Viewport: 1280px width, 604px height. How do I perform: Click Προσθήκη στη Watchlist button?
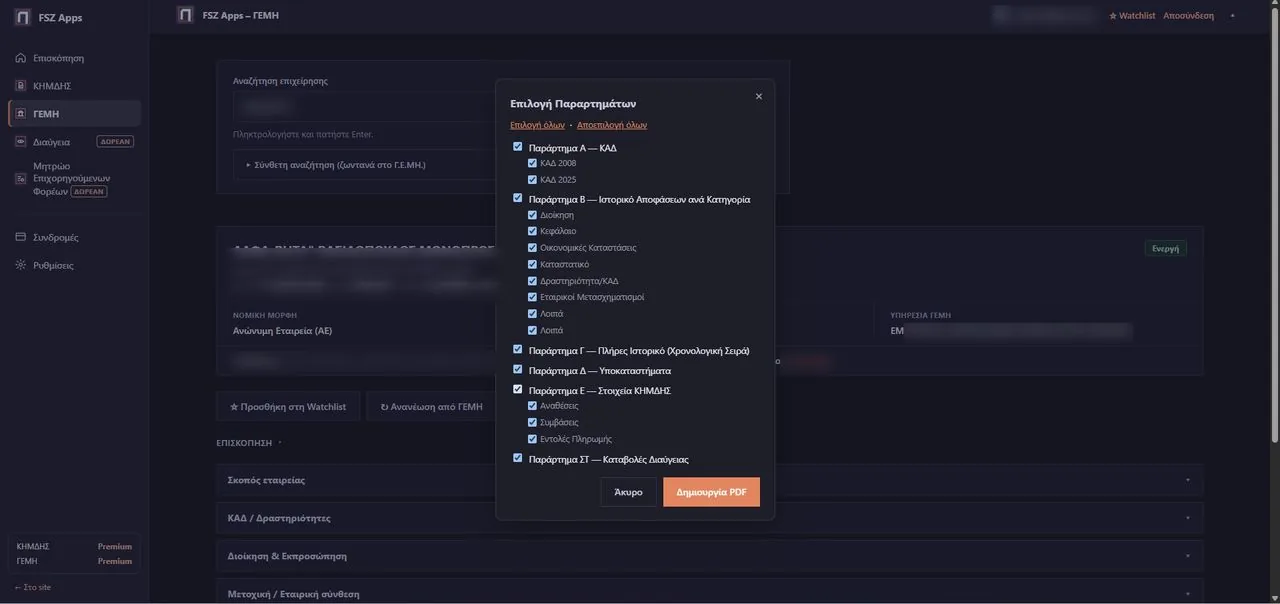coord(288,407)
